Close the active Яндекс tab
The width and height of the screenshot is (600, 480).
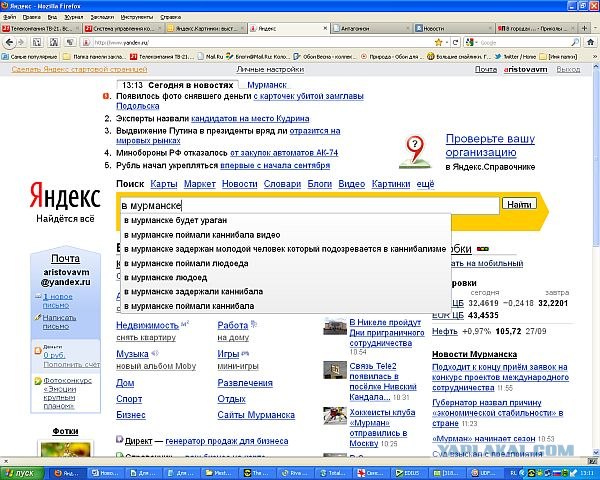pos(325,28)
